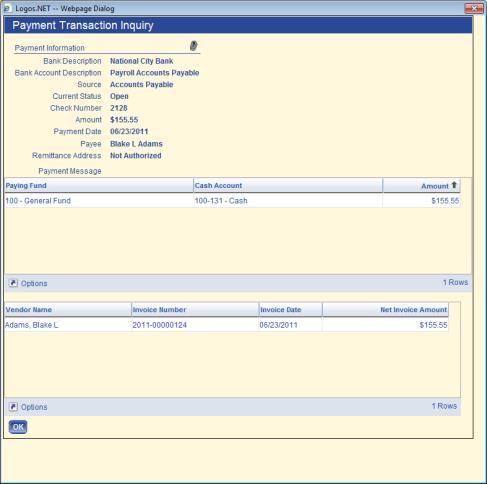
Task: Open Options icon under Paying Fund grid
Action: pyautogui.click(x=13, y=283)
